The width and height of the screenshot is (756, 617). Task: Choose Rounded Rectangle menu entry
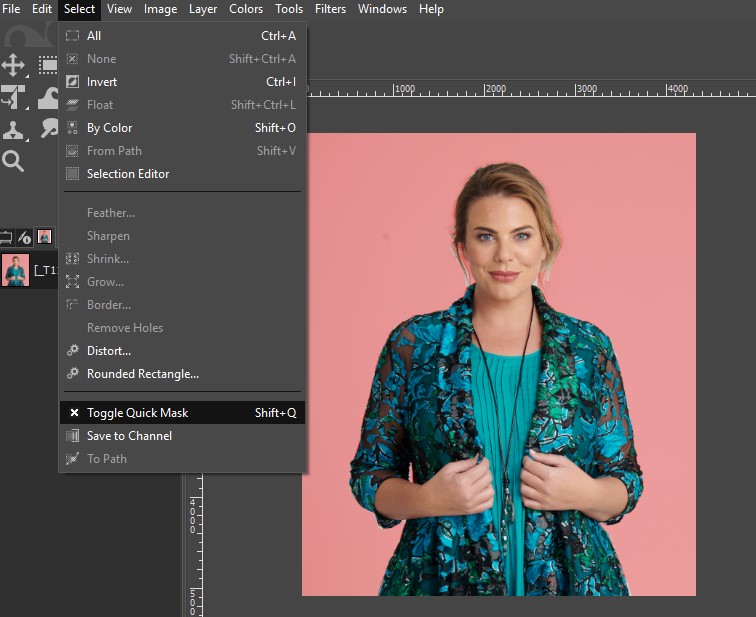[x=142, y=374]
